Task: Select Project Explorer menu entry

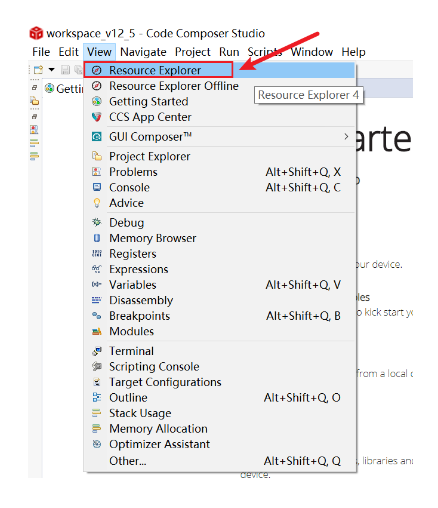Action: (x=220, y=156)
